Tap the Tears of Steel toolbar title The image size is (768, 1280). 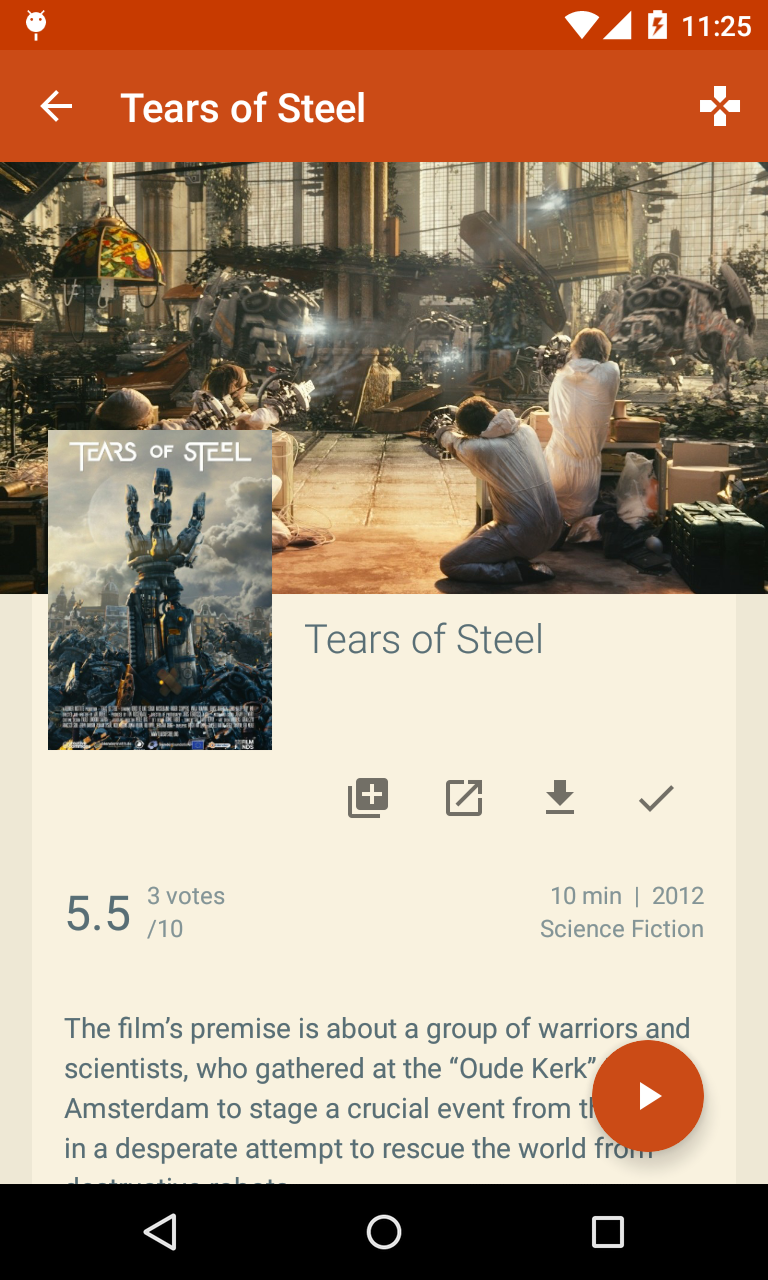point(243,108)
